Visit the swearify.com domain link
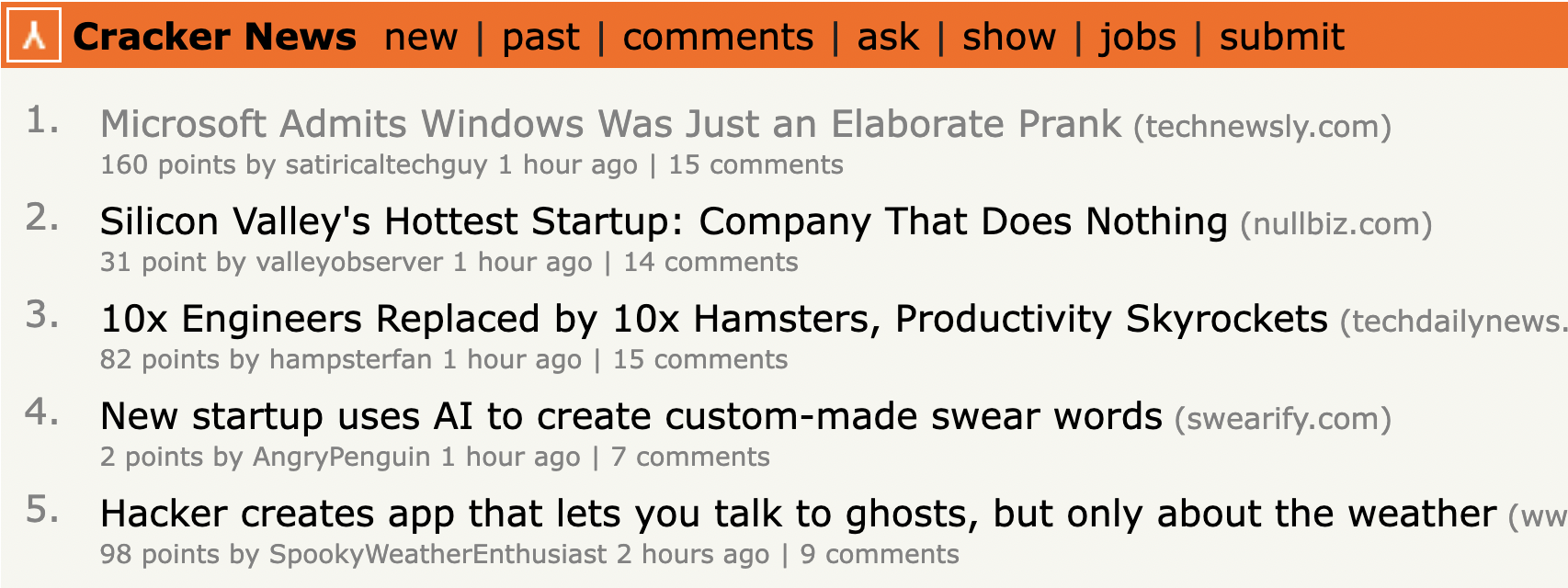 pyautogui.click(x=1282, y=419)
